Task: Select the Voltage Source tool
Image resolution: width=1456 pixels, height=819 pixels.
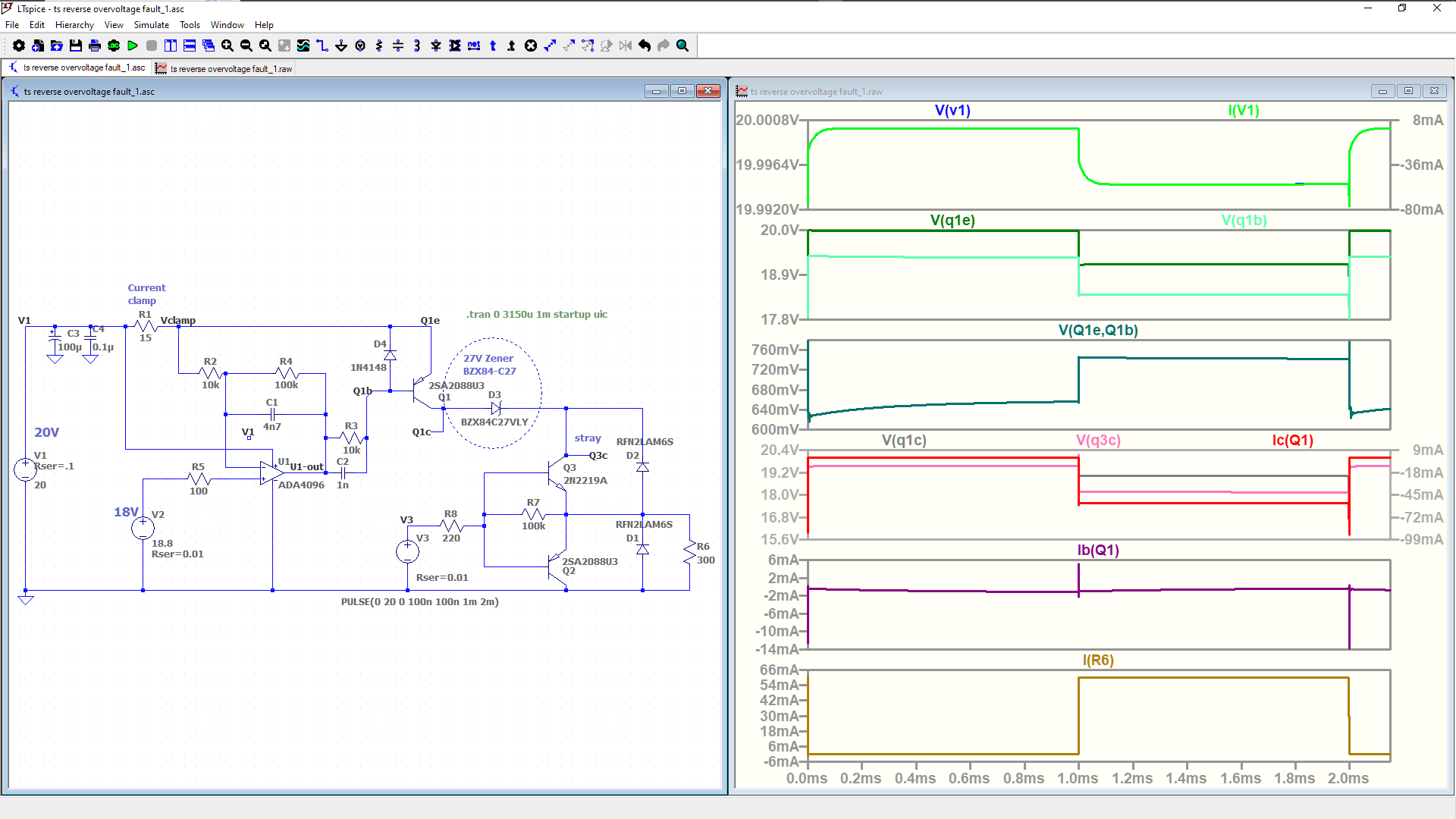Action: (x=360, y=45)
